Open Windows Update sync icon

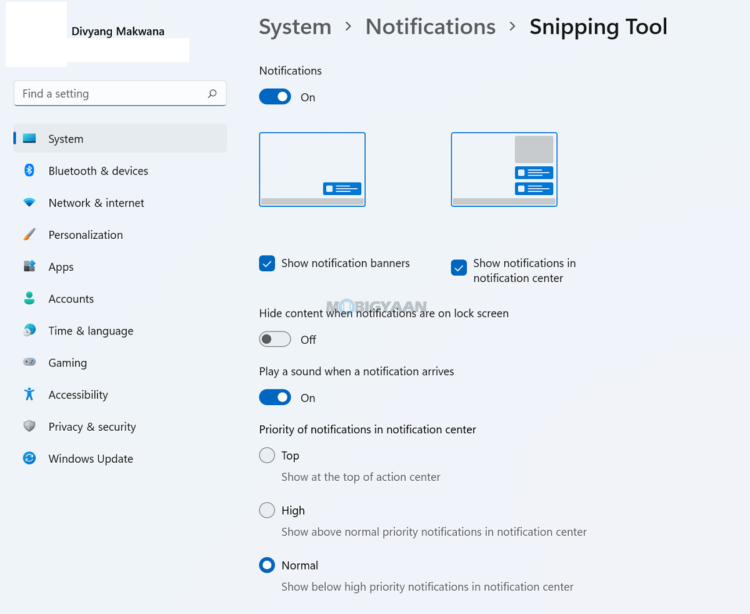point(29,458)
